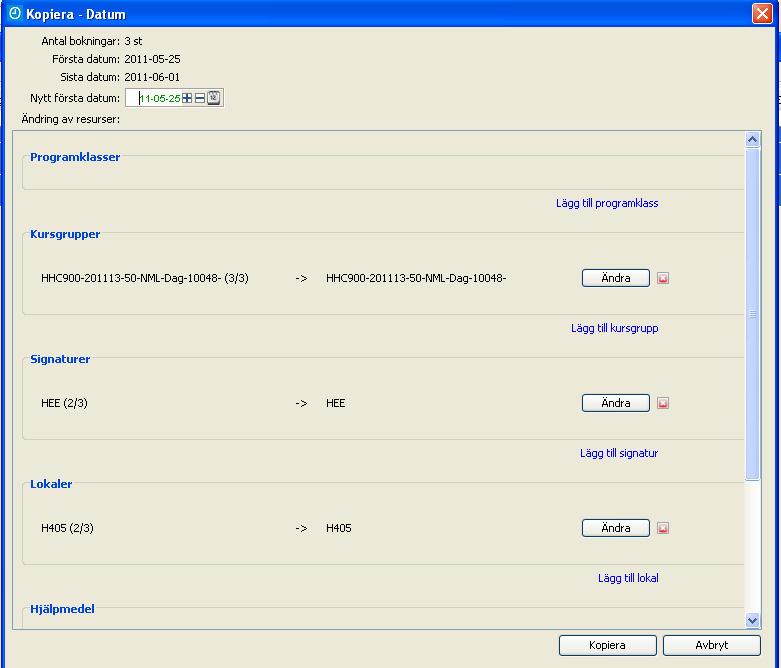Click Ändra for the HHC900 kursgrupp
Viewport: 781px width, 668px height.
(x=616, y=278)
